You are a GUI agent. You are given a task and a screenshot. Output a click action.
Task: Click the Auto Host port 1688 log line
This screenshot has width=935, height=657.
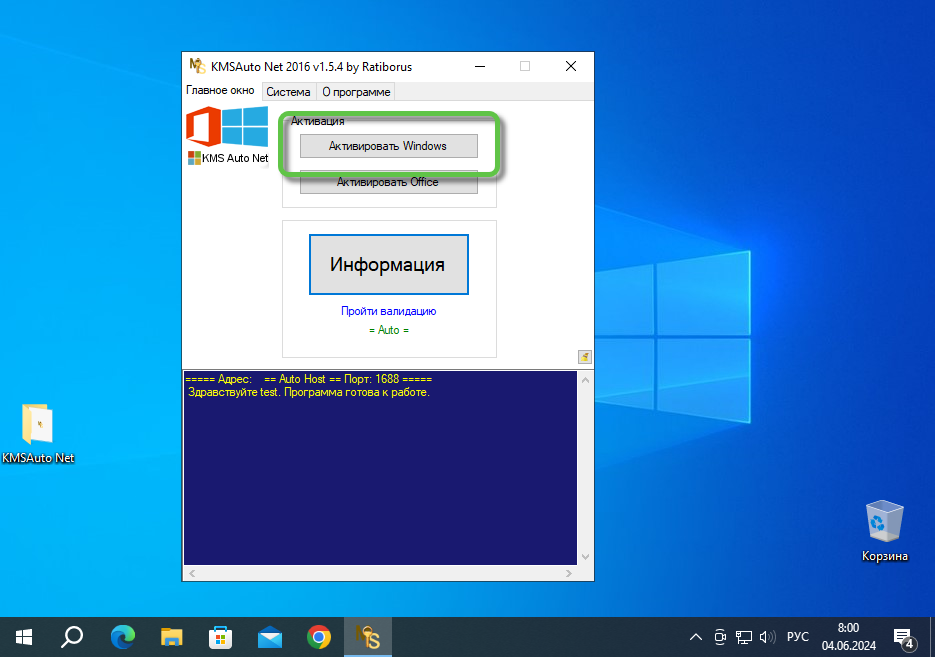pyautogui.click(x=308, y=379)
